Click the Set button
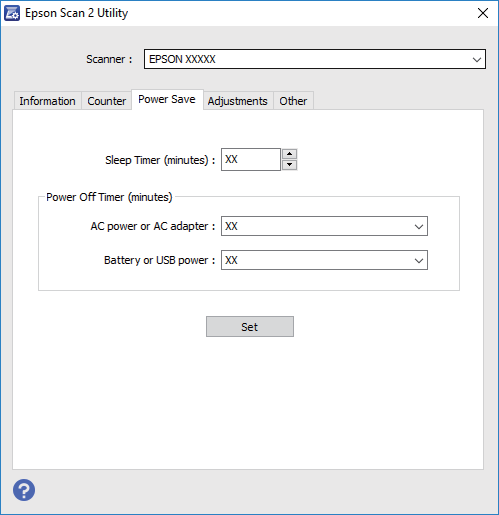Screen dimensions: 499x515 point(250,327)
